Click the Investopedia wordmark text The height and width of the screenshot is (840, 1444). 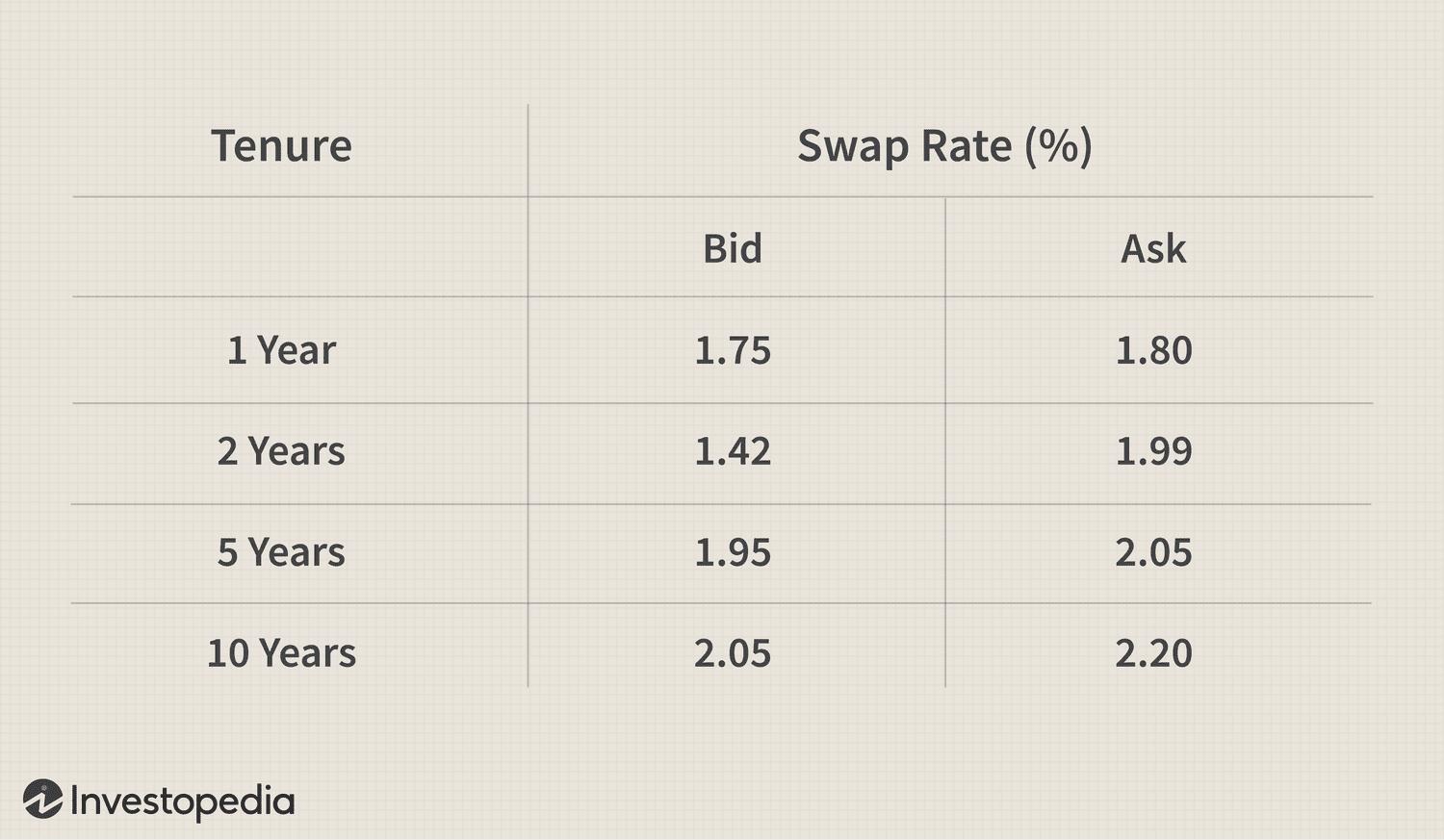coord(183,802)
